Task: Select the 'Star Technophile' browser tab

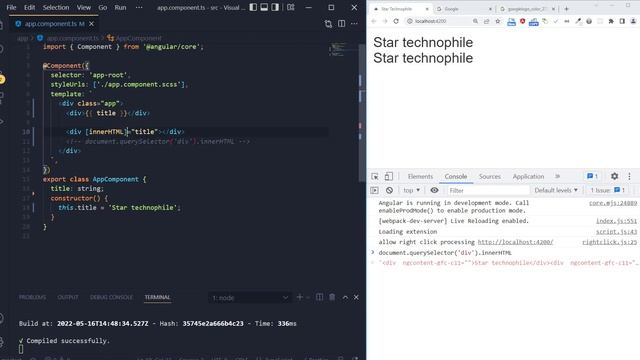Action: click(x=401, y=9)
